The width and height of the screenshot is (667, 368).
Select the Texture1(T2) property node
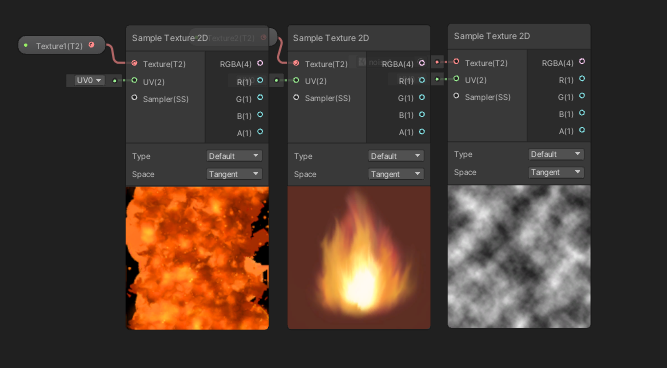[61, 45]
